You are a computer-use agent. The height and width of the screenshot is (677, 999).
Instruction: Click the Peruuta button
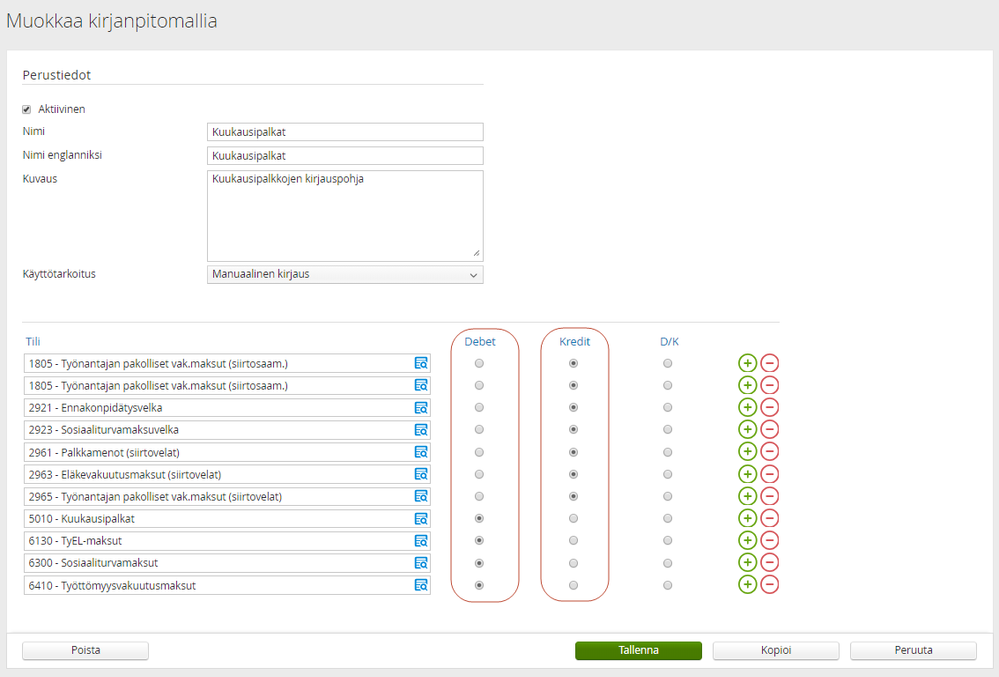[x=913, y=650]
